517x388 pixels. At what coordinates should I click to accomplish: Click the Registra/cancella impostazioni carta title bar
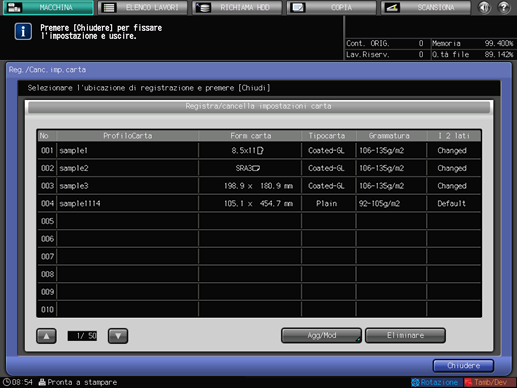pyautogui.click(x=259, y=106)
